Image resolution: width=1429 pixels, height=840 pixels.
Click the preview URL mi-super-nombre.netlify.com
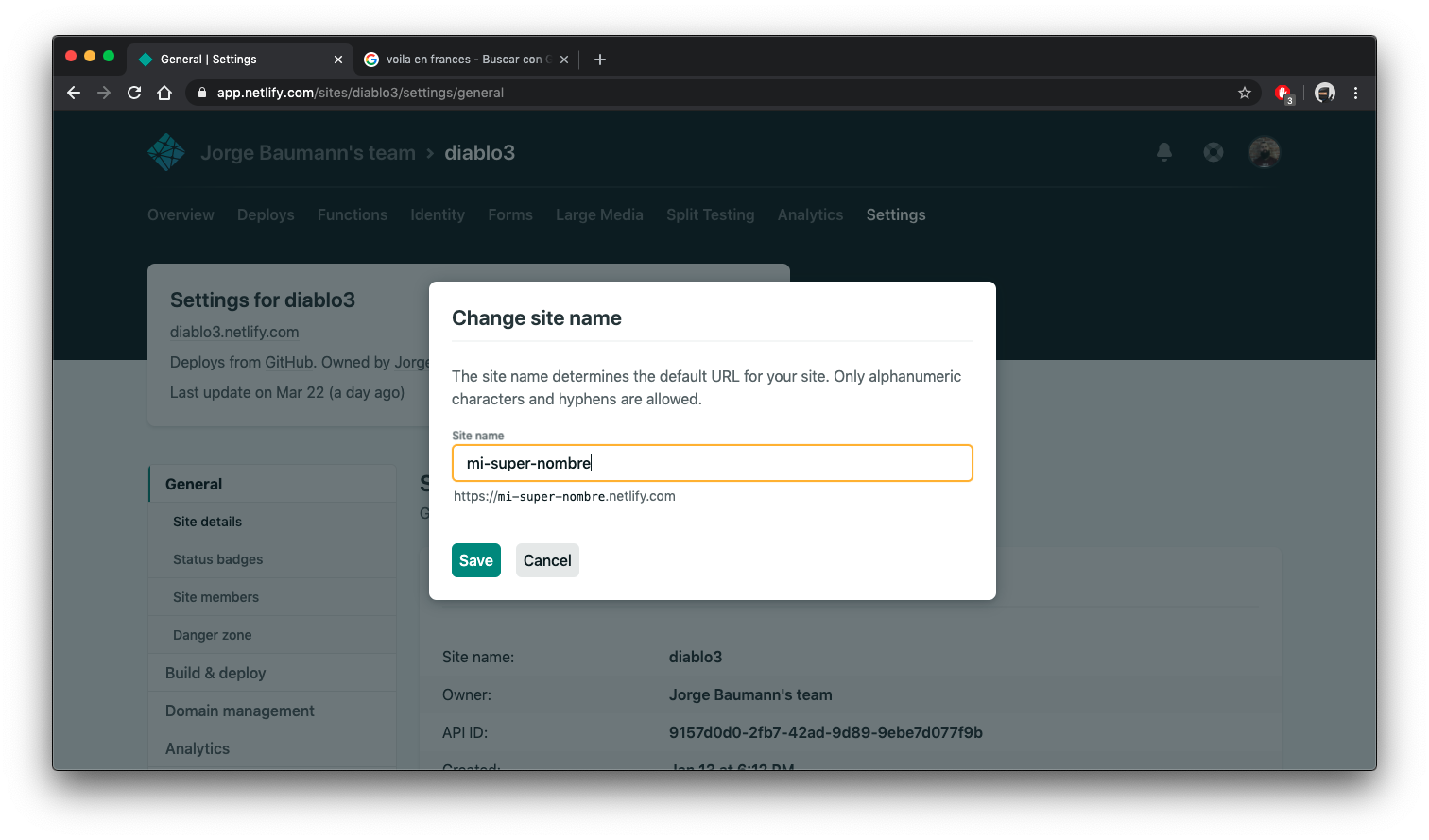[x=564, y=496]
